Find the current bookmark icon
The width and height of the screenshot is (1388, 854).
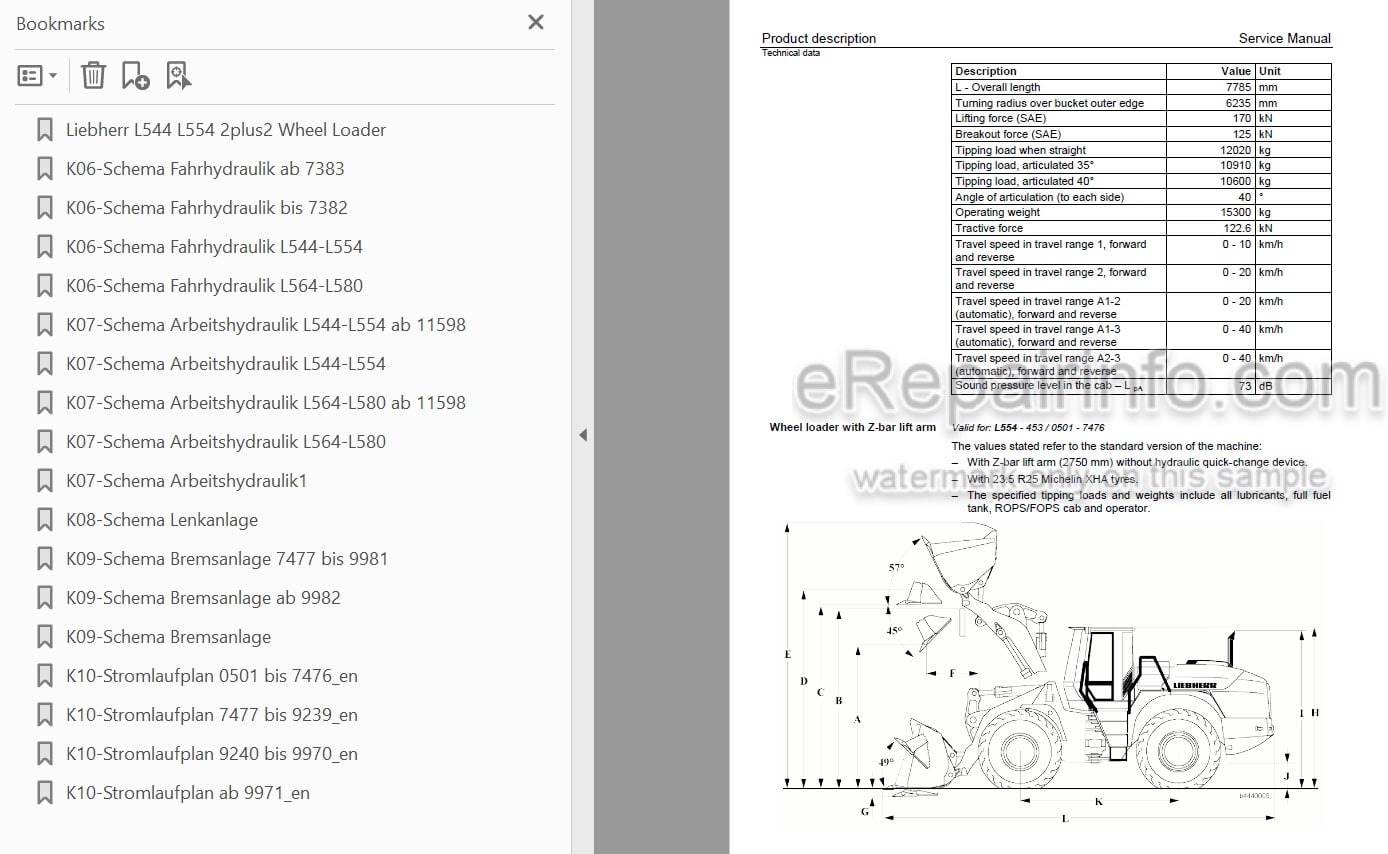pos(178,75)
